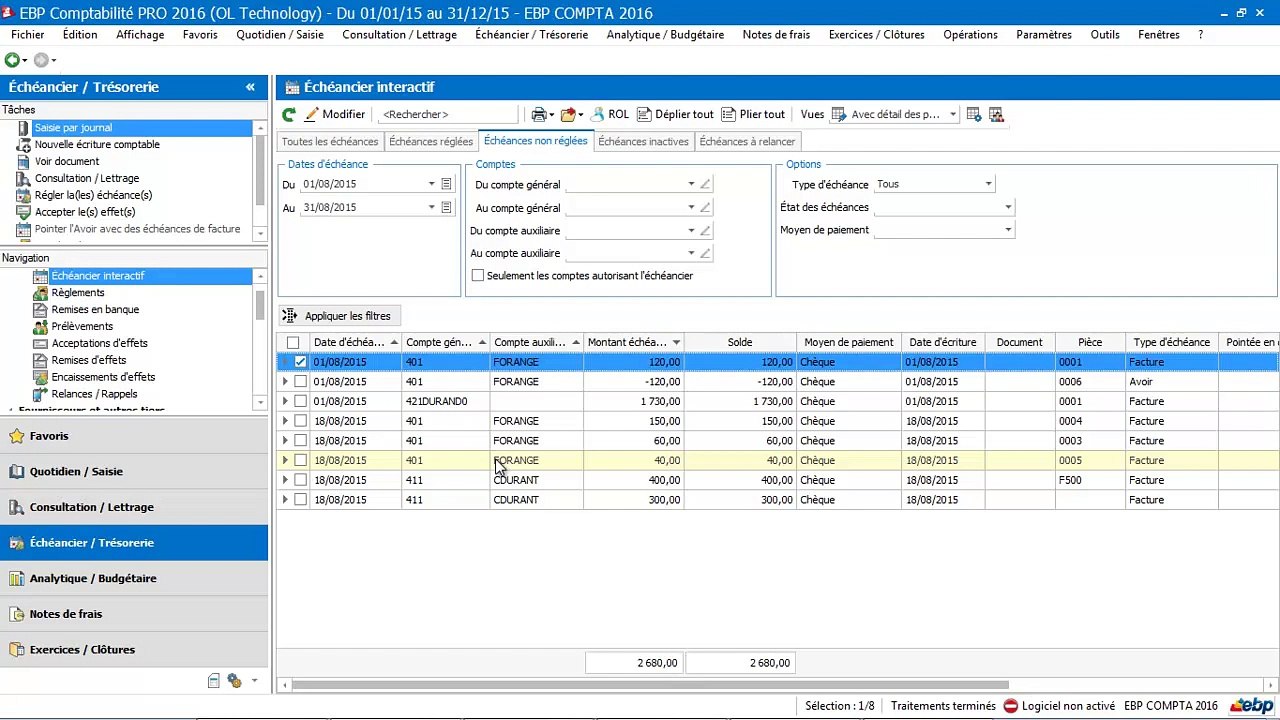
Task: Click the Consultation / Lettrage task icon
Action: (24, 179)
